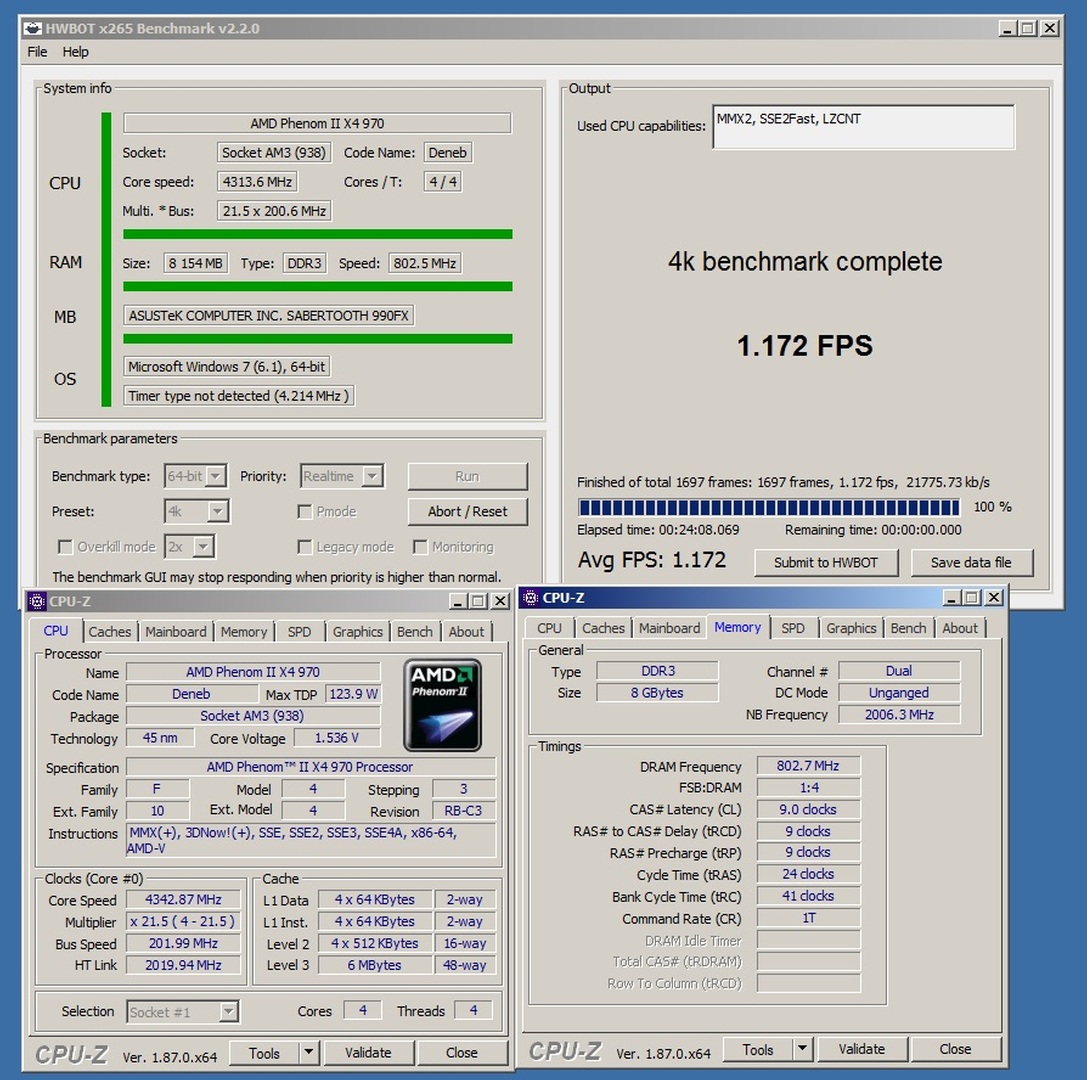This screenshot has width=1087, height=1080.
Task: Enable the Monitoring checkbox
Action: tap(420, 547)
